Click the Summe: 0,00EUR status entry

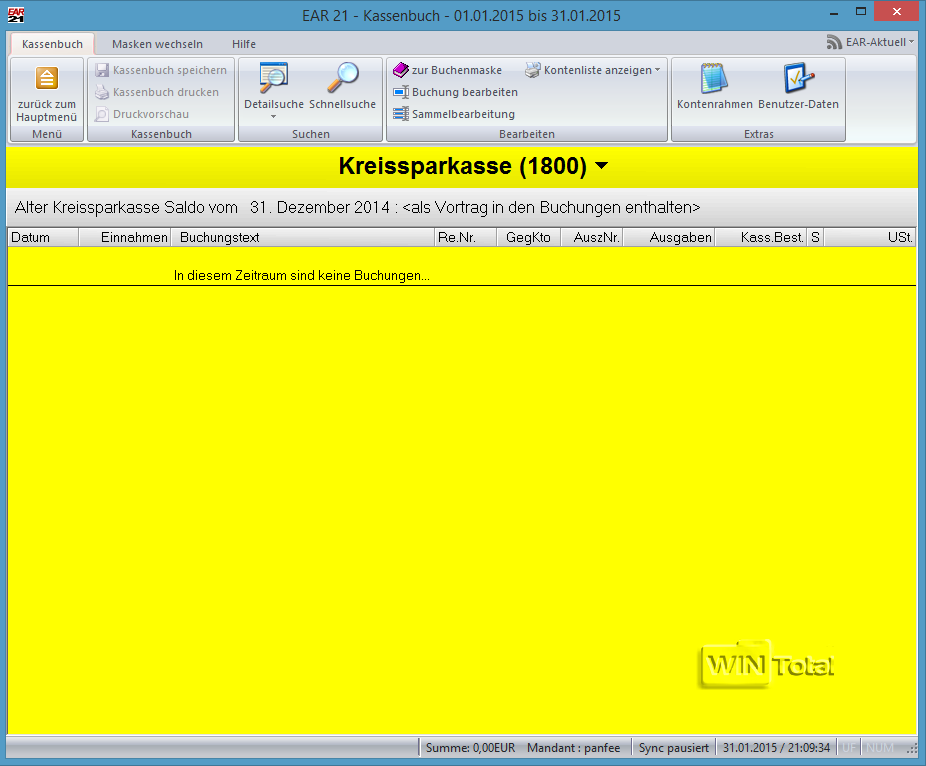[x=470, y=748]
